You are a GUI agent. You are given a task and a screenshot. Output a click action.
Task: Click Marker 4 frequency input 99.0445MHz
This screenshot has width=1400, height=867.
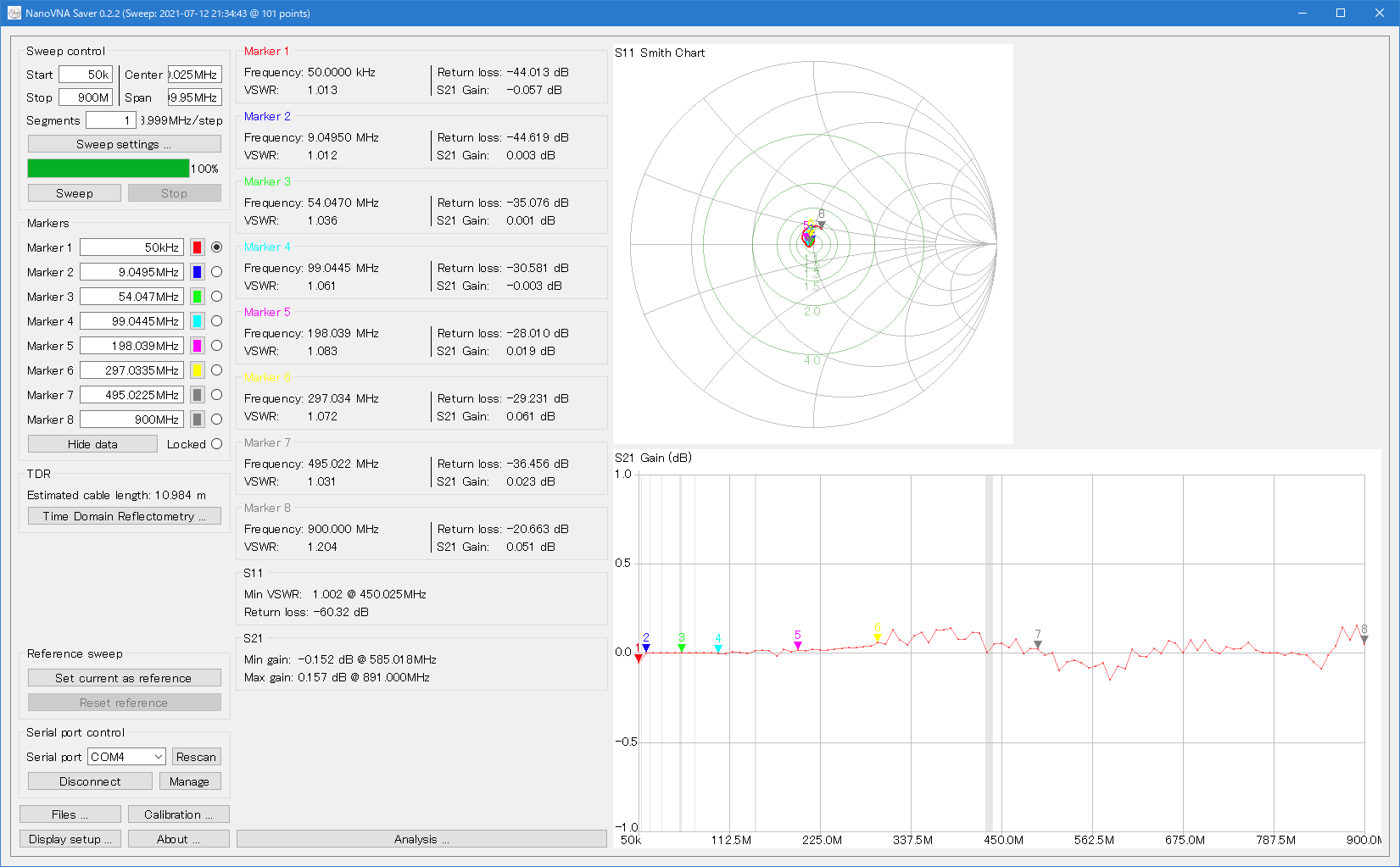coord(131,321)
